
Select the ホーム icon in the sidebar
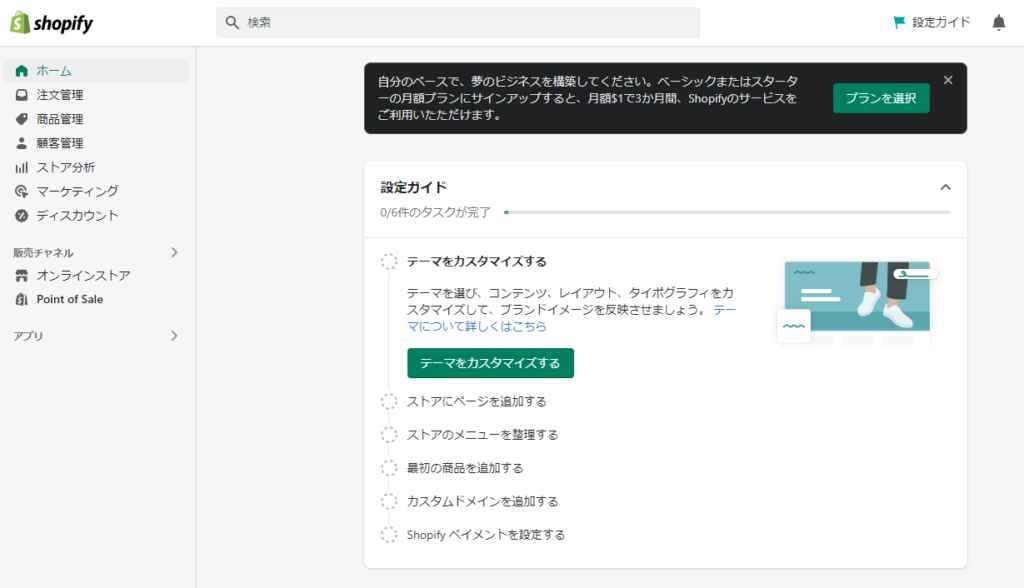pyautogui.click(x=22, y=71)
